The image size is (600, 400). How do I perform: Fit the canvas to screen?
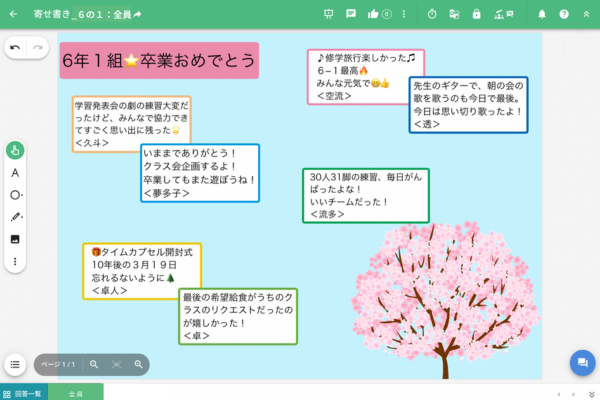pyautogui.click(x=116, y=364)
